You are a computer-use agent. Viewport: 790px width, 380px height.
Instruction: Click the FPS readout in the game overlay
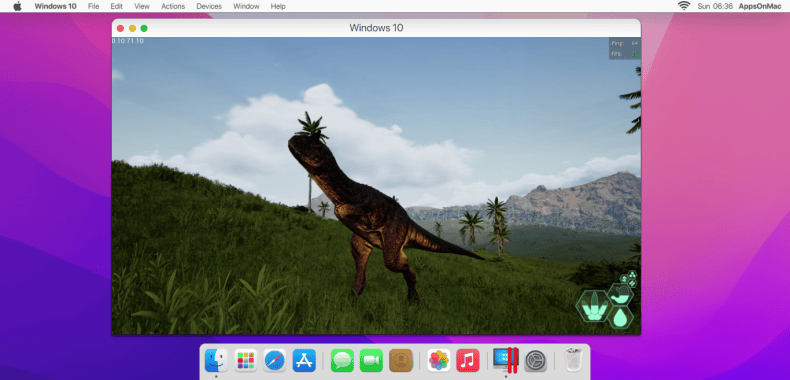pos(625,54)
